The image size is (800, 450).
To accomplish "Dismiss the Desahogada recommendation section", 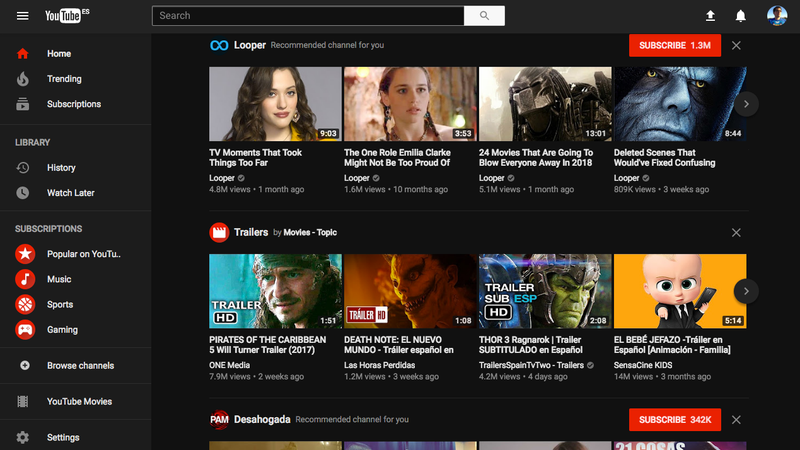I will [x=736, y=419].
